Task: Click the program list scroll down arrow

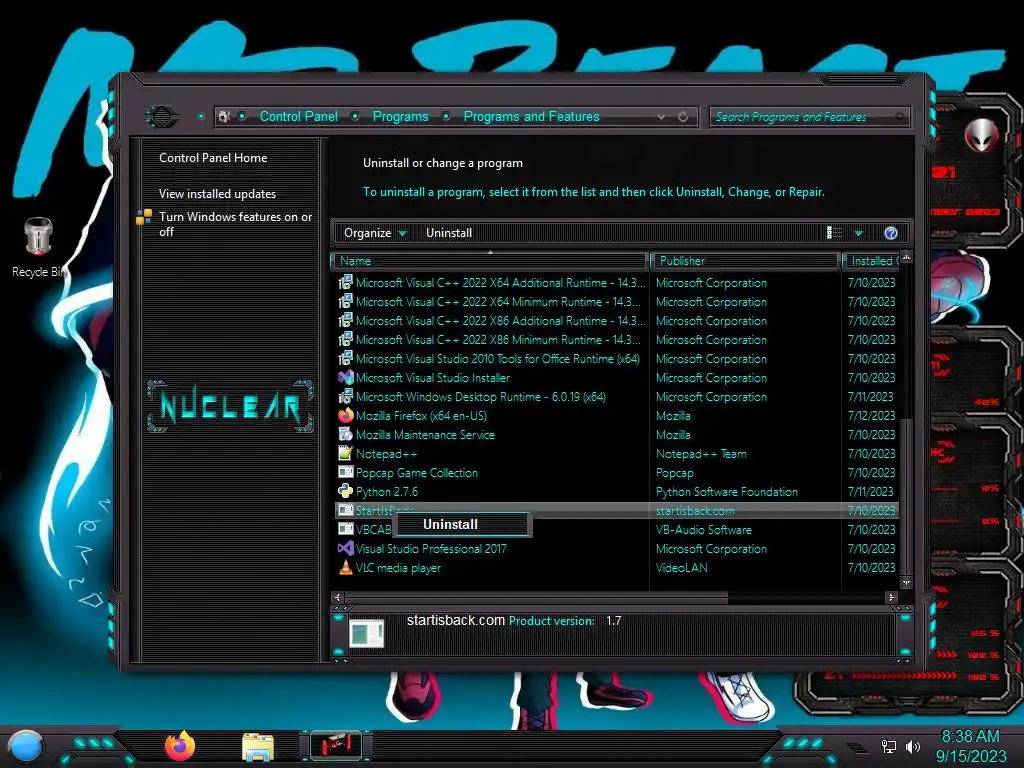Action: point(906,583)
